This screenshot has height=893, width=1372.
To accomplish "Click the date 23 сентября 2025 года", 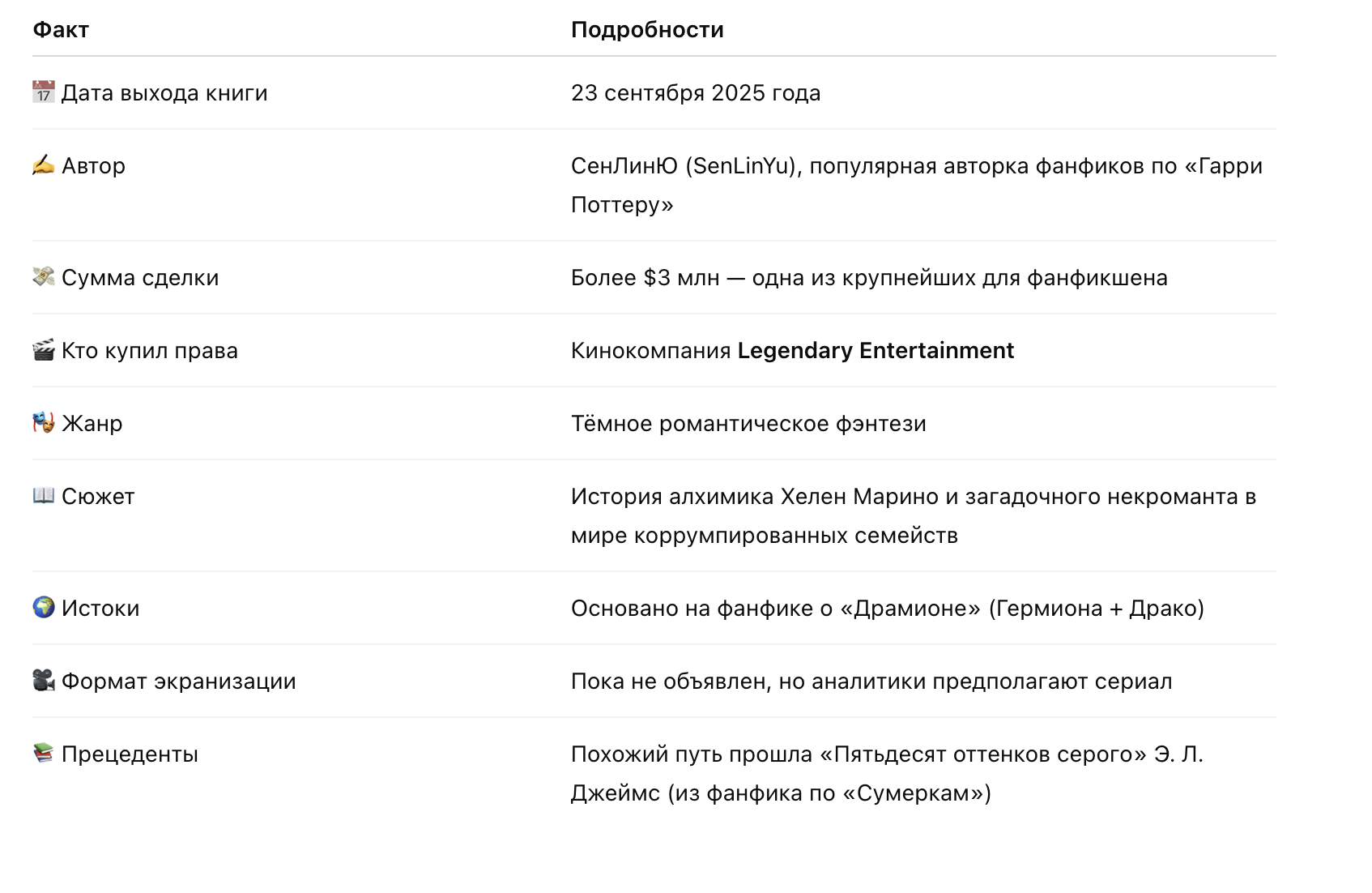I will point(696,93).
